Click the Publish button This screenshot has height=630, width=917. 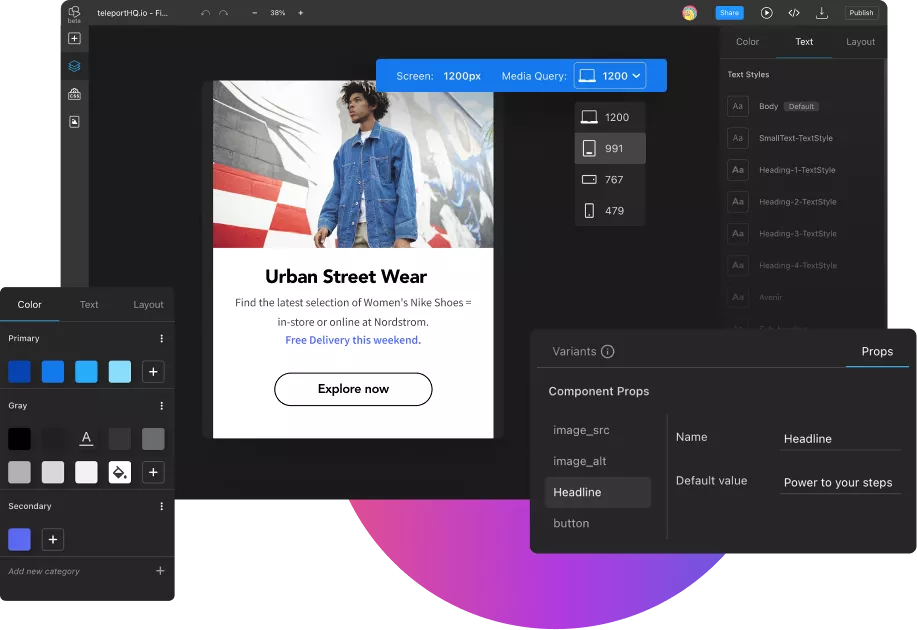860,12
